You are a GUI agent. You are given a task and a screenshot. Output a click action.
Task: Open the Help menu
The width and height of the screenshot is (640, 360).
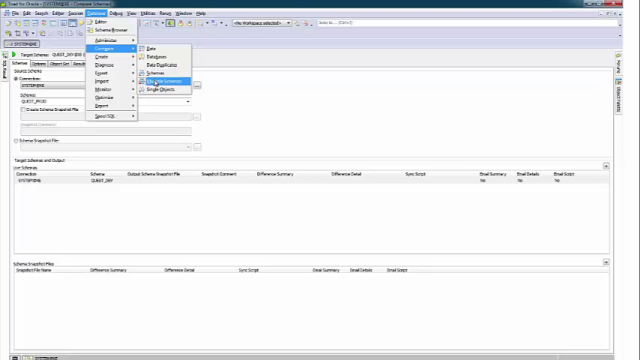coord(201,13)
